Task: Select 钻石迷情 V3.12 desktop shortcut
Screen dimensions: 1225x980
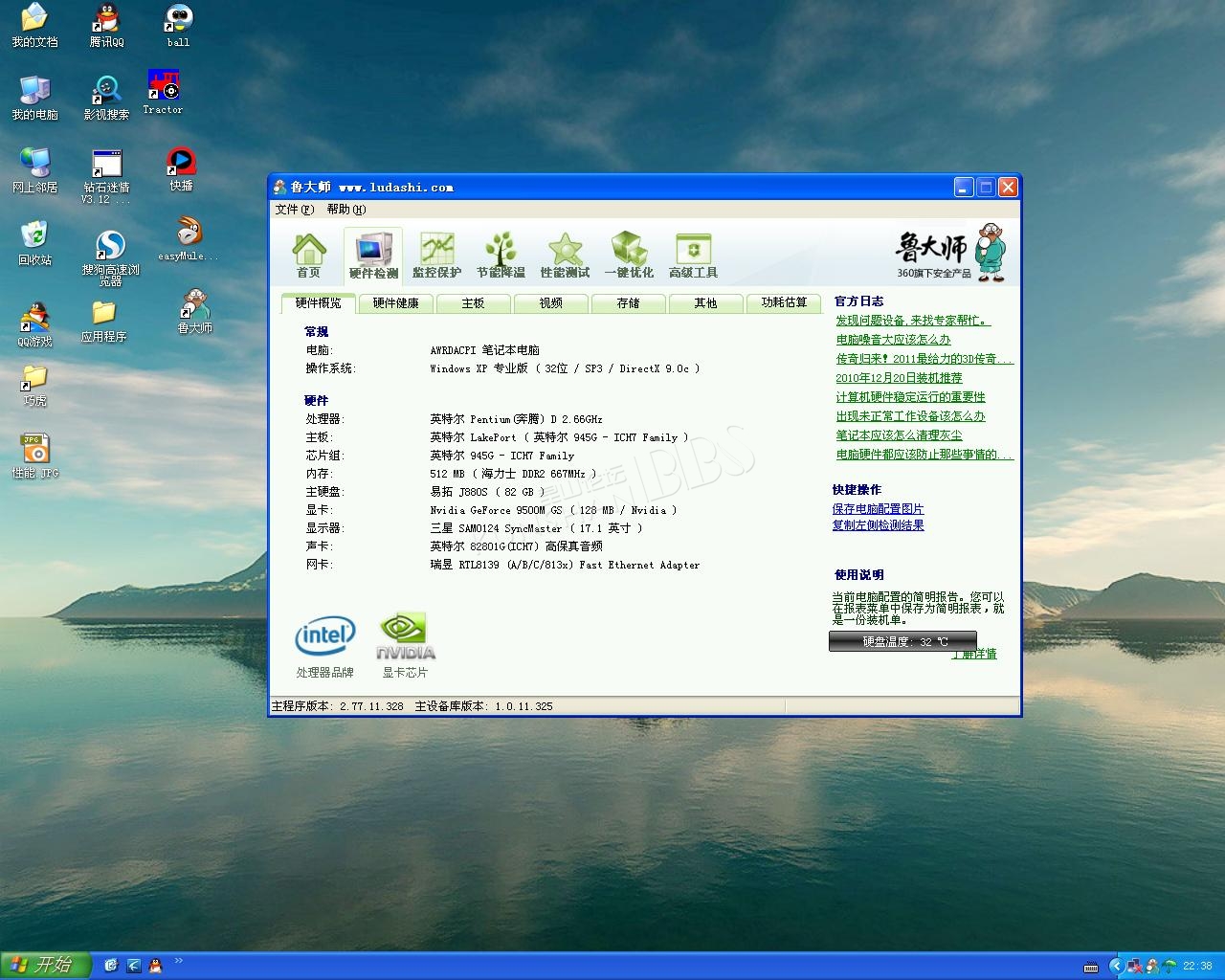Action: (106, 177)
